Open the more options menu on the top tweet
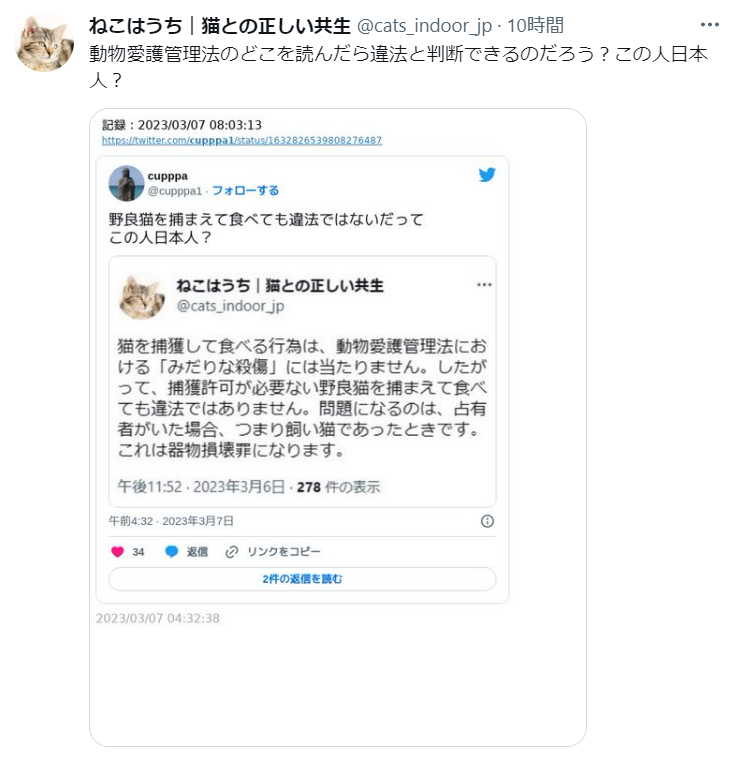This screenshot has width=738, height=759. [709, 25]
